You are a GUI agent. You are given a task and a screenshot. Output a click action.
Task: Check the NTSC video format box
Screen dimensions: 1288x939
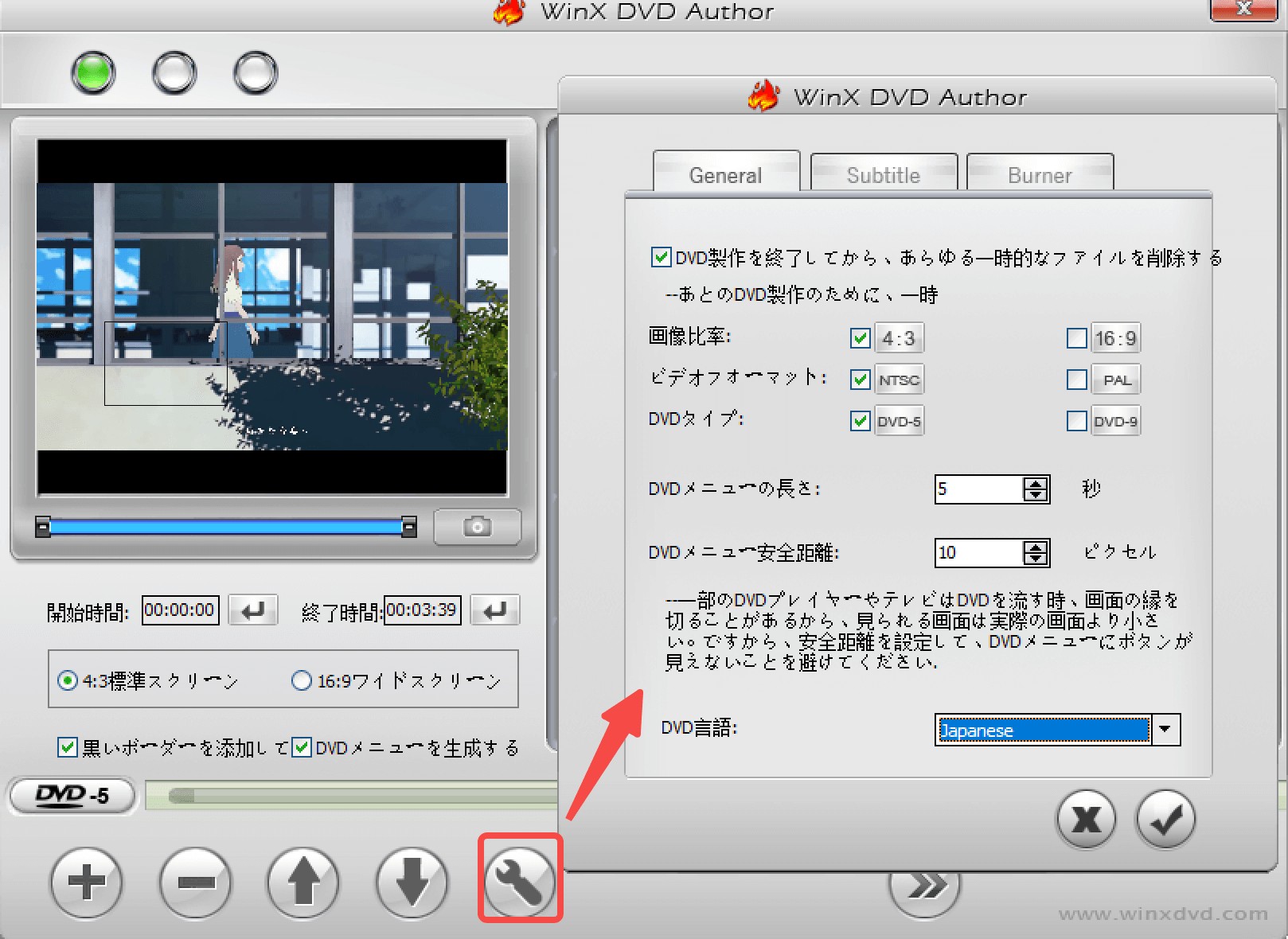click(x=860, y=380)
